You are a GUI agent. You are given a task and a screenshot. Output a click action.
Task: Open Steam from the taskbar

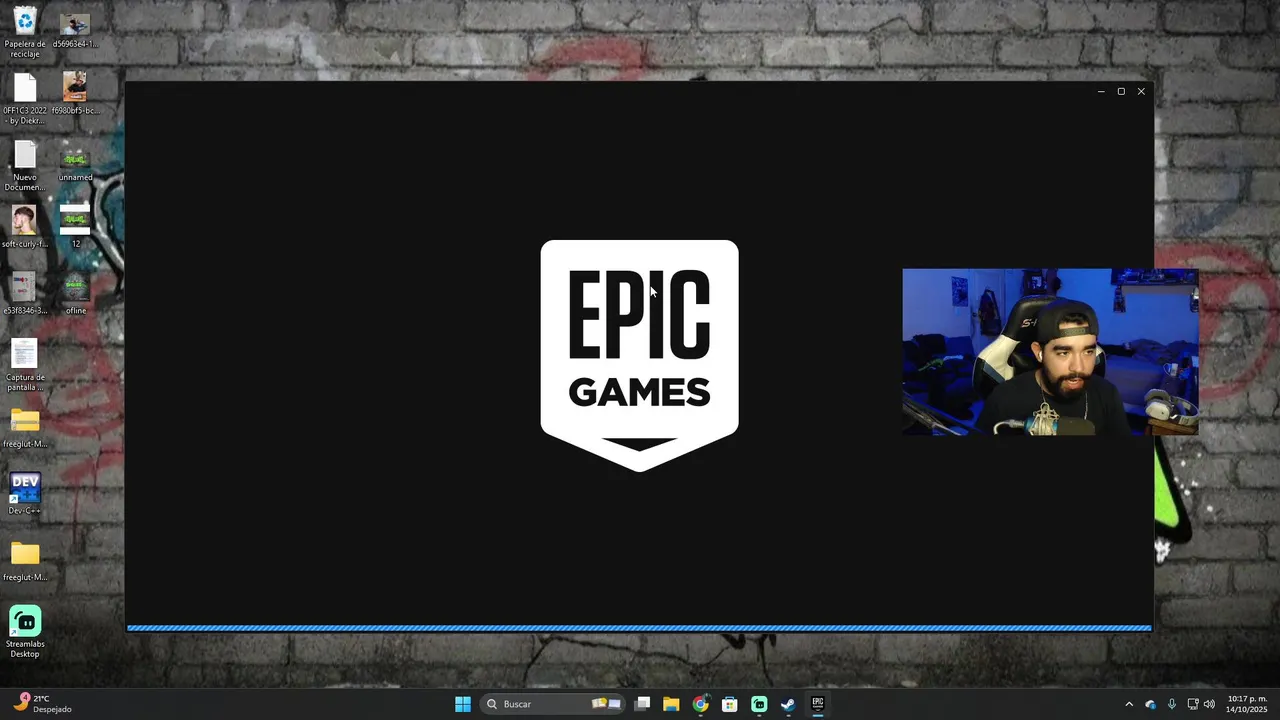pyautogui.click(x=788, y=704)
